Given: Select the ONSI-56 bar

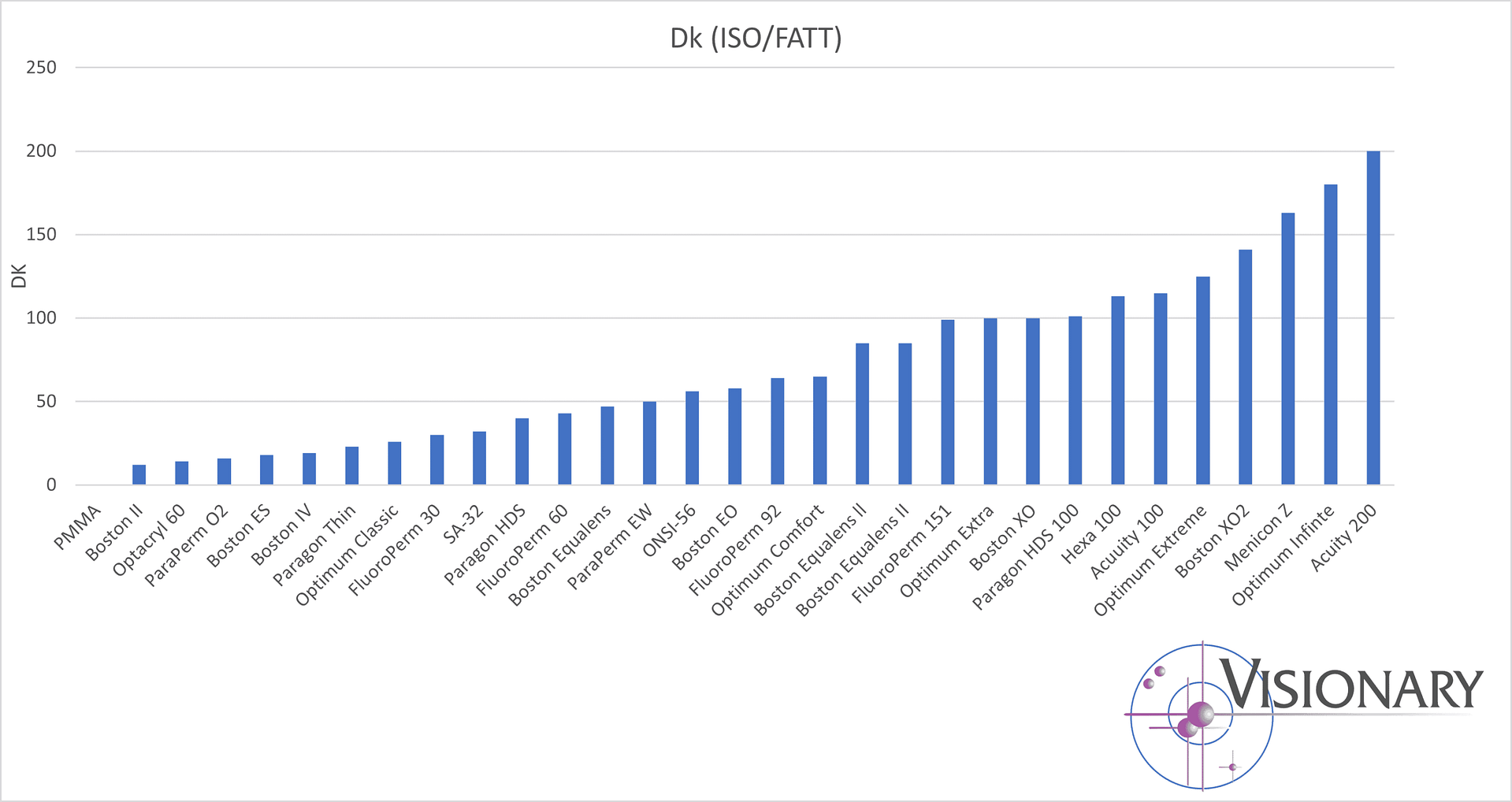Looking at the screenshot, I should (x=692, y=438).
